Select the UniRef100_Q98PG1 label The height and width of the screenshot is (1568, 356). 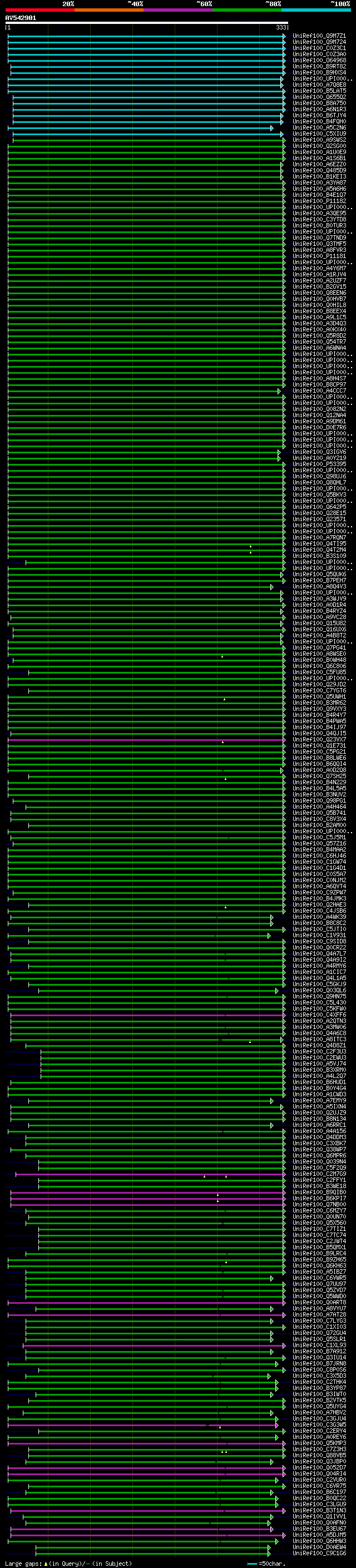pos(319,800)
